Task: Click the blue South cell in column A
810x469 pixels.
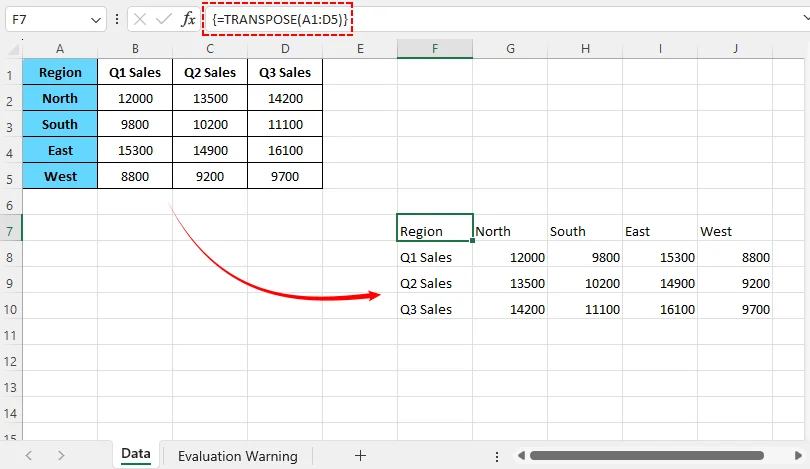Action: pos(60,124)
